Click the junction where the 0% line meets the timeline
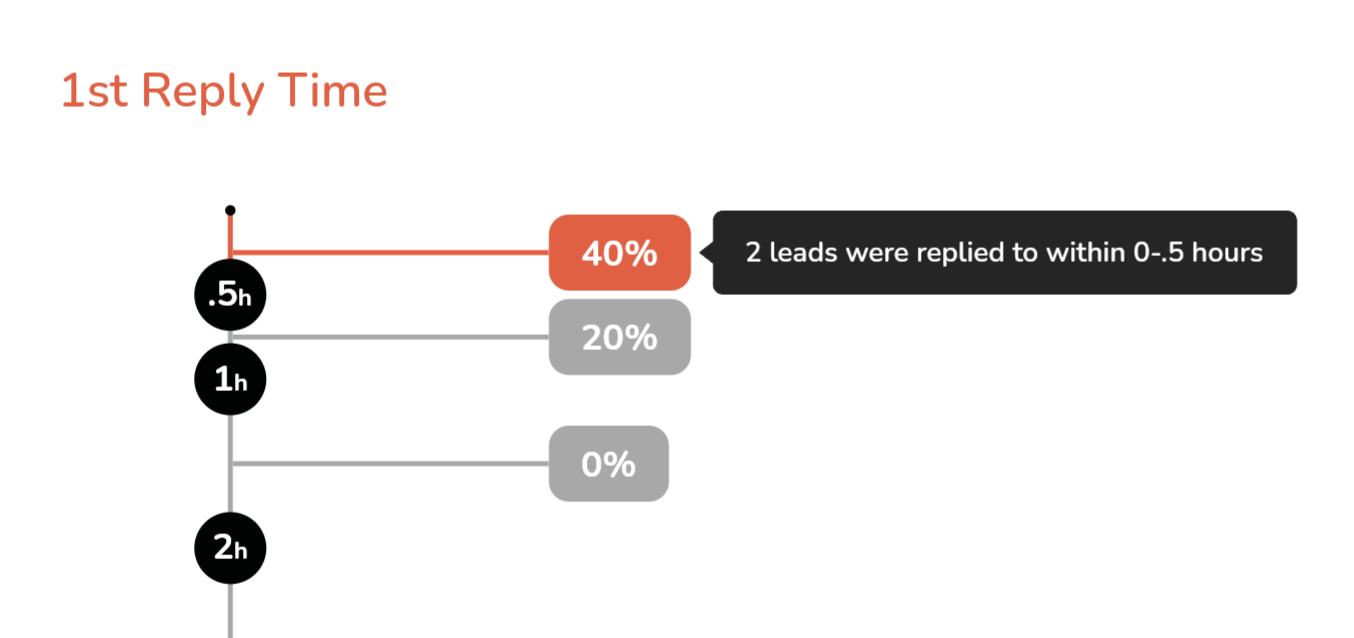The image size is (1354, 638). point(231,464)
